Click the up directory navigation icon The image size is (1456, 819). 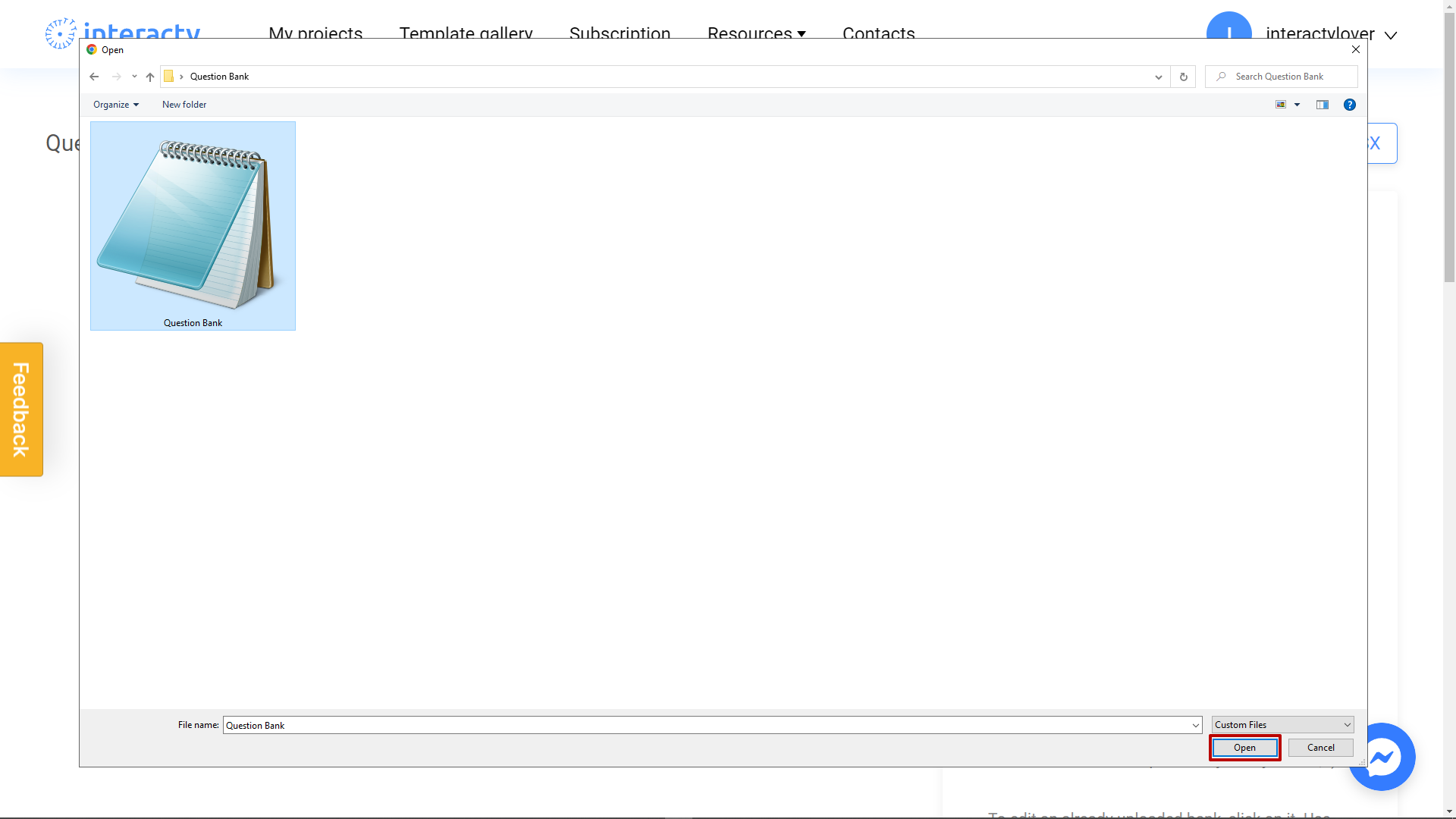pos(149,76)
